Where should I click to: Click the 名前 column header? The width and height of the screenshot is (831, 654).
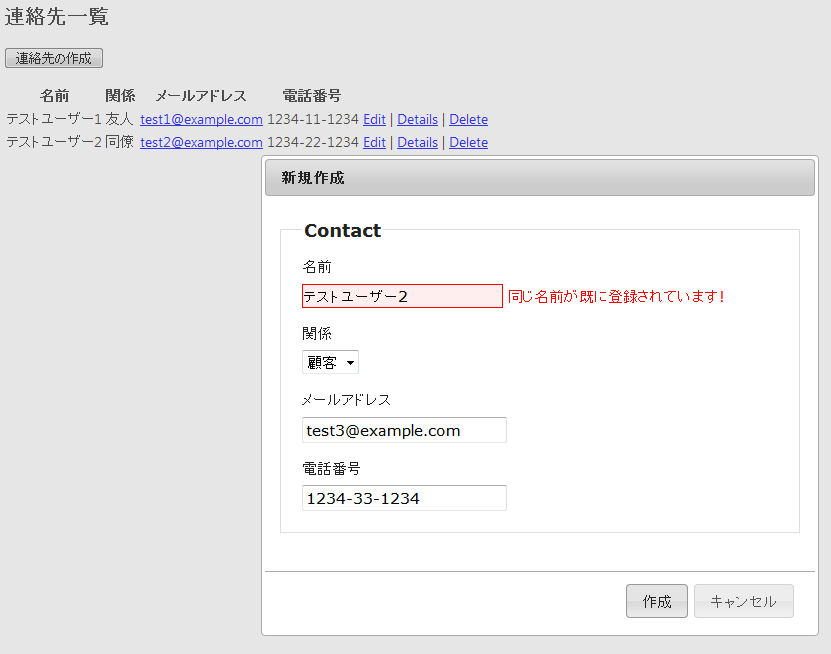pos(55,96)
